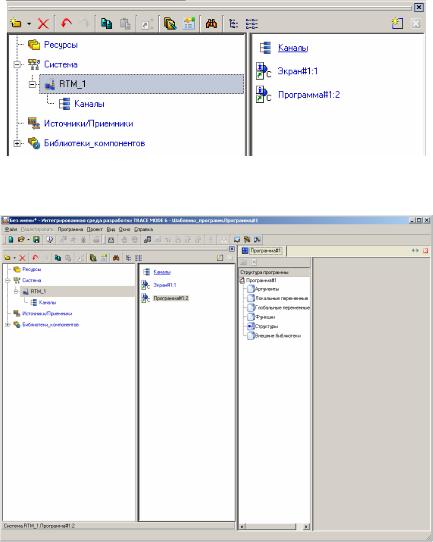
Task: Select Программа#1:2 in lower window middle pane
Action: pyautogui.click(x=171, y=298)
